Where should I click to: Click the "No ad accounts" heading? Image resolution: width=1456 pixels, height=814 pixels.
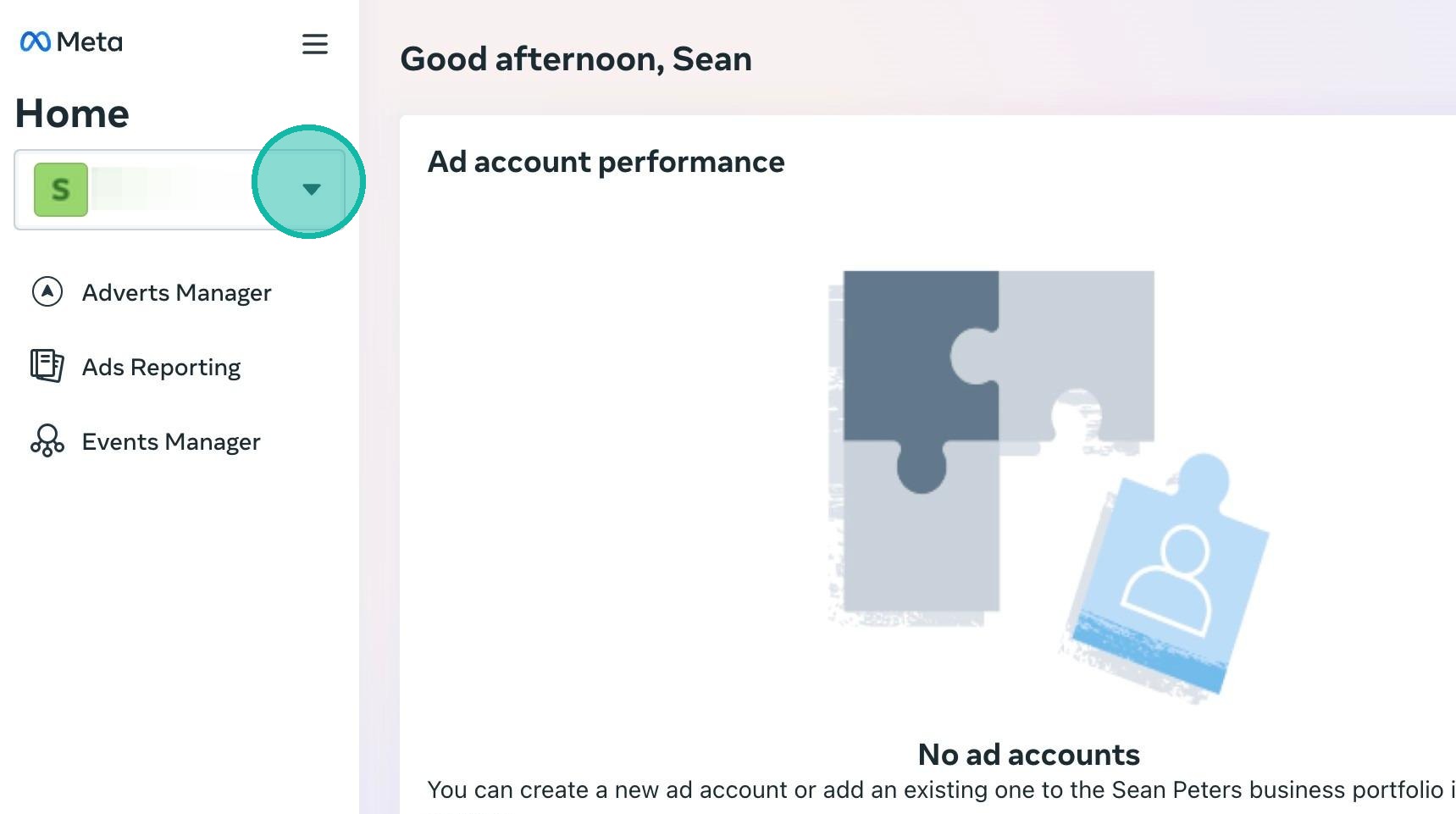tap(1028, 754)
